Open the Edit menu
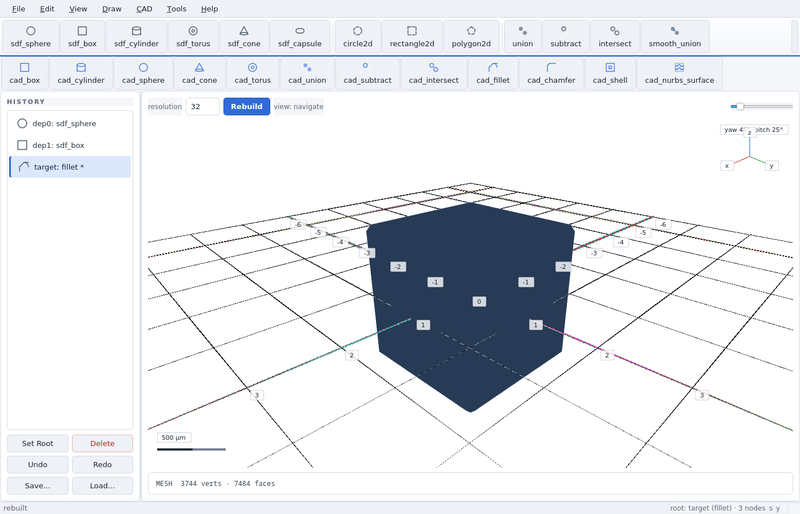The image size is (800, 514). click(47, 9)
